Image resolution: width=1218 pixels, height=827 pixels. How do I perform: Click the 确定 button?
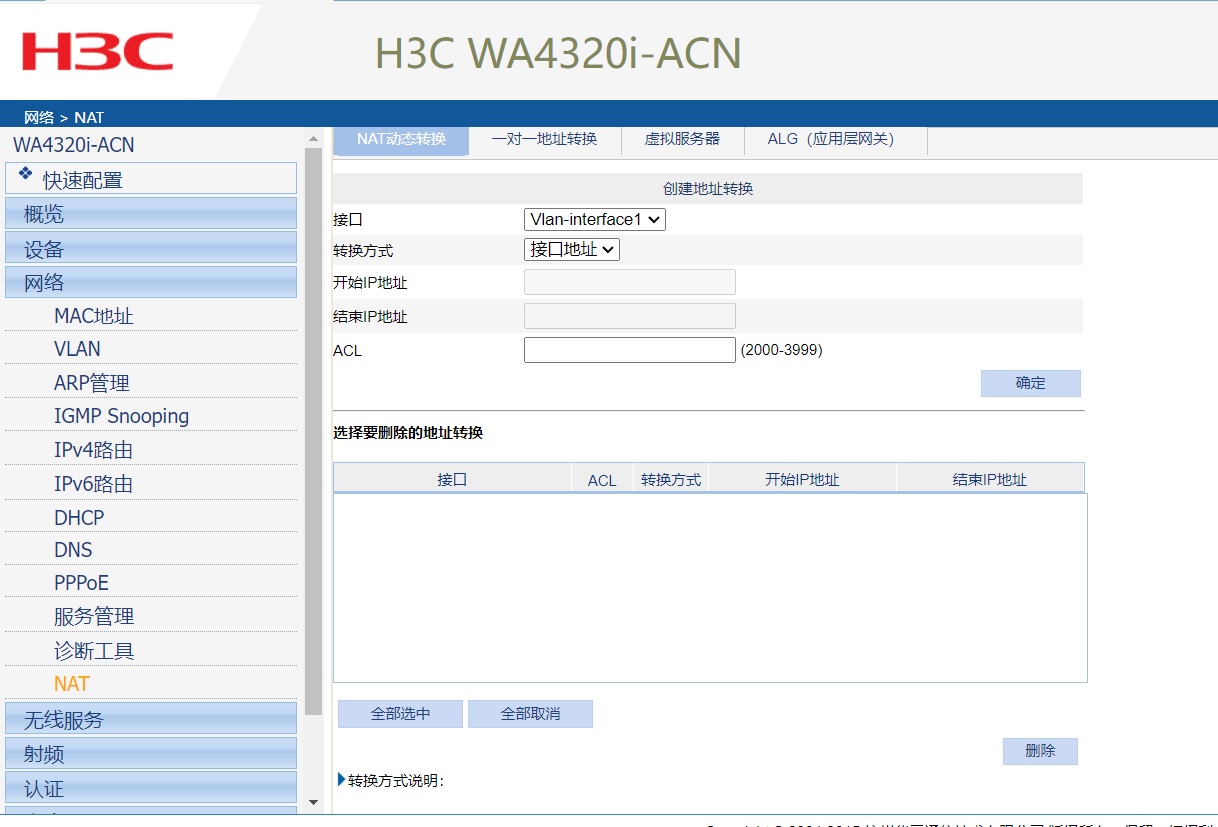coord(1030,383)
